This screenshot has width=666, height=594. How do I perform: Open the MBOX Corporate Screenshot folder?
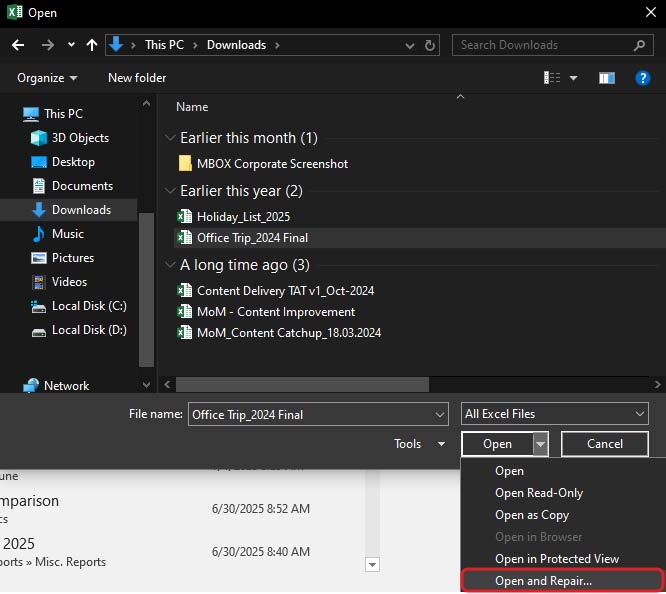272,164
